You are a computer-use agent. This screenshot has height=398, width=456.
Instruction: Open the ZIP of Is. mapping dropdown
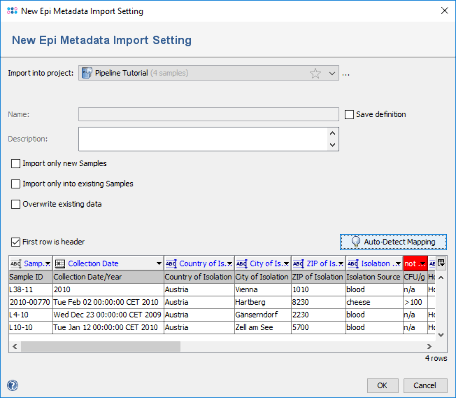[341, 264]
